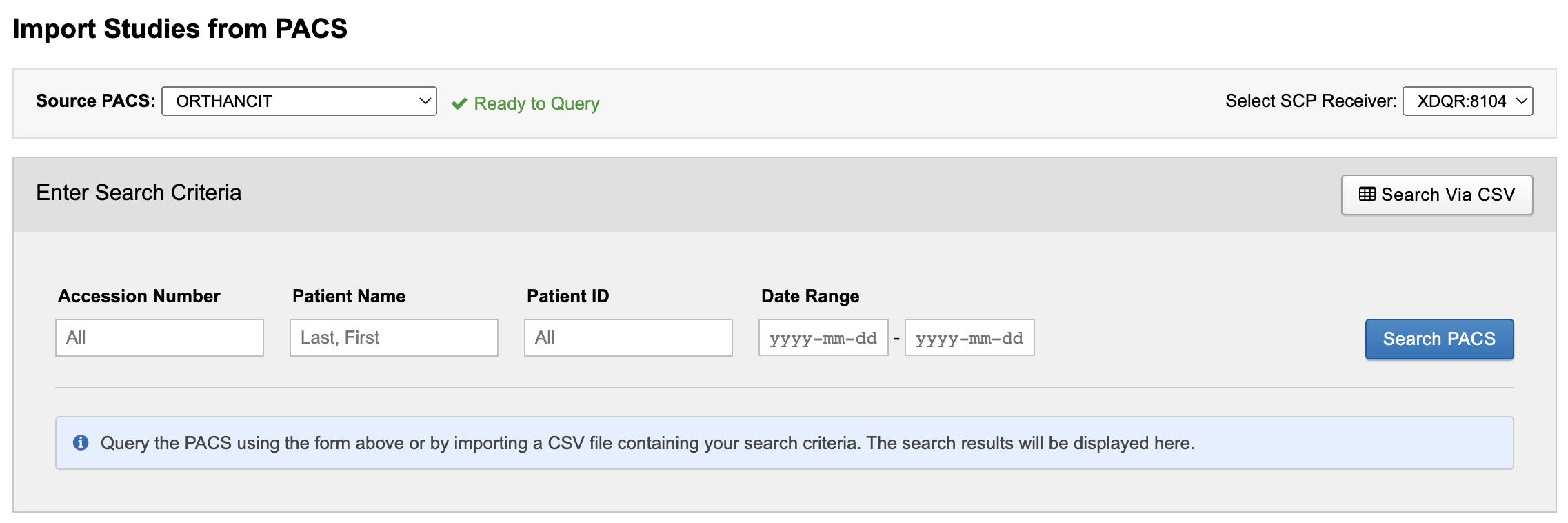Viewport: 1568px width, 523px height.
Task: Click the "Patient Name" field label
Action: pos(349,296)
